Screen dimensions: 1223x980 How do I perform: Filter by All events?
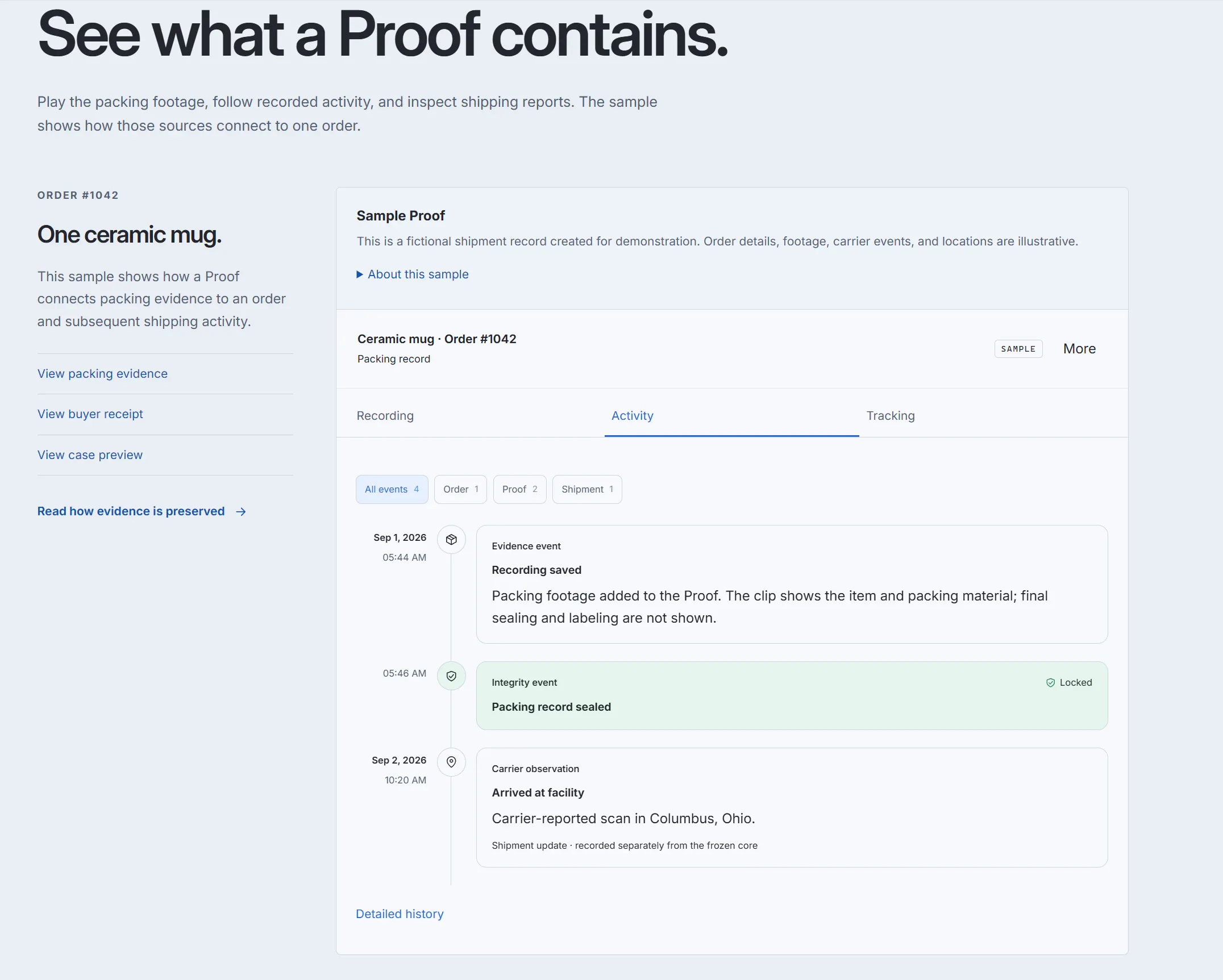point(392,489)
